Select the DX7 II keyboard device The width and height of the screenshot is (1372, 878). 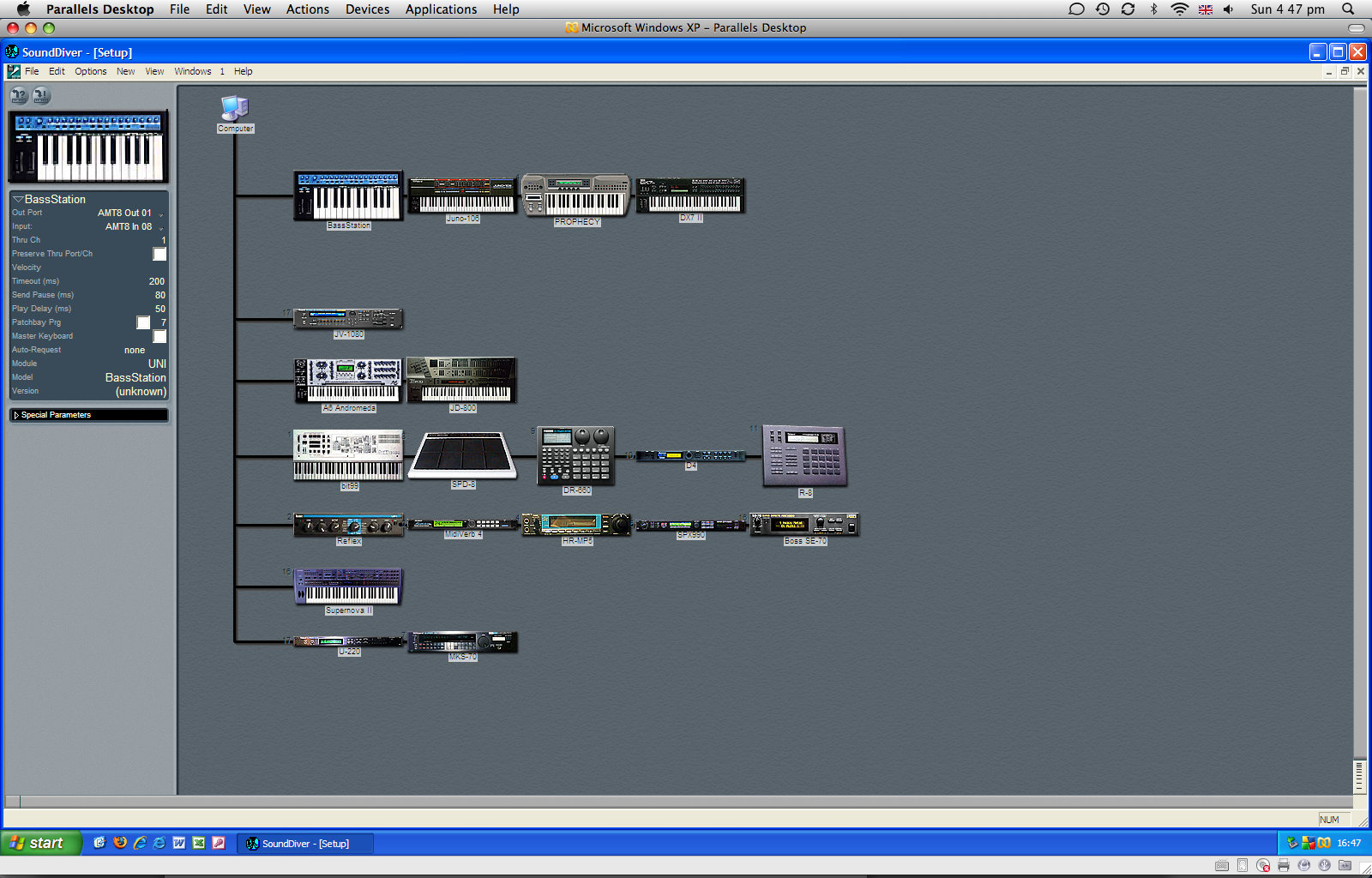point(690,195)
